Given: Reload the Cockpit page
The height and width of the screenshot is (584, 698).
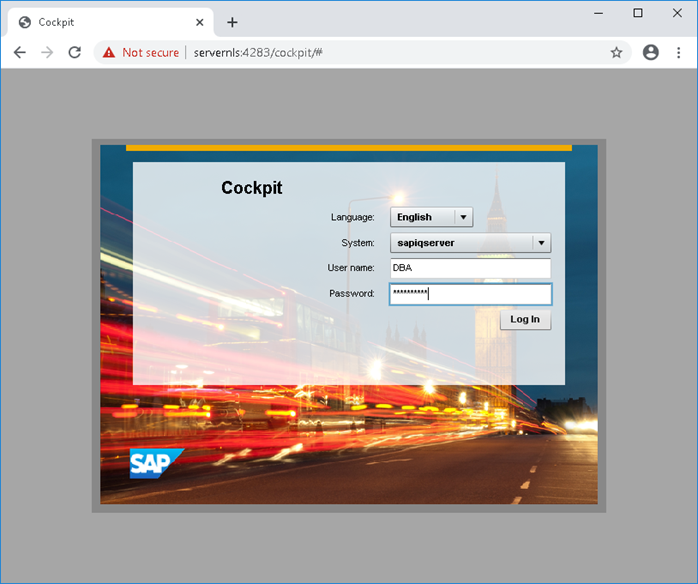Looking at the screenshot, I should [74, 53].
